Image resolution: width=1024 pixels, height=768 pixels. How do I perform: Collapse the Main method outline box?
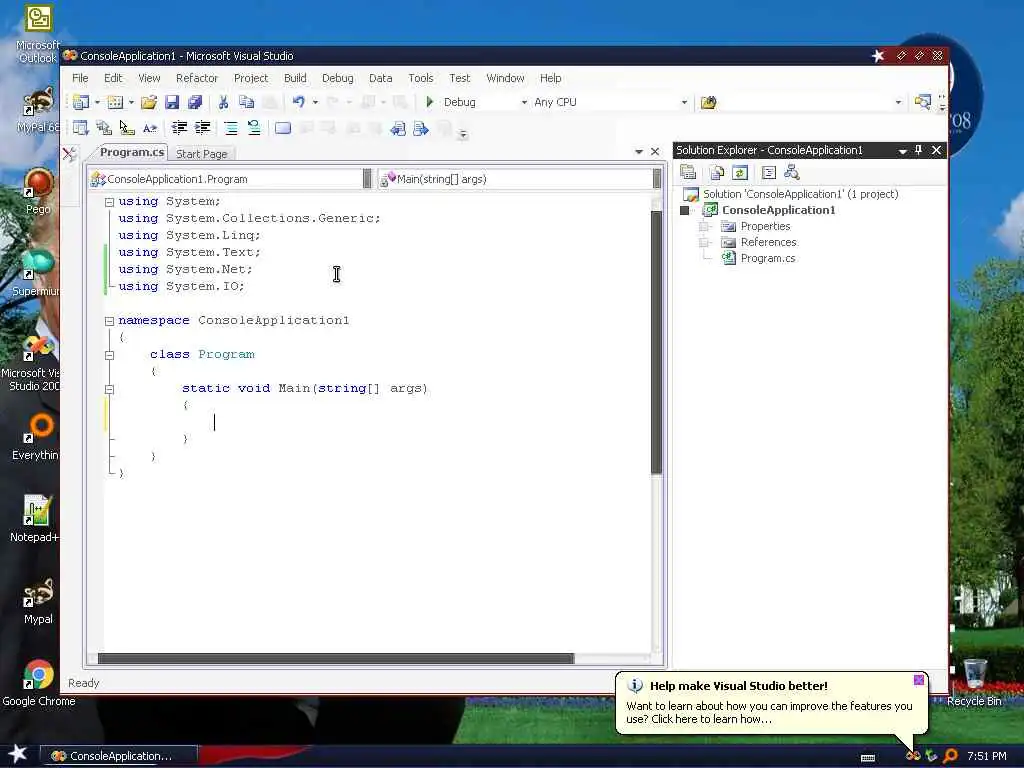pos(110,389)
